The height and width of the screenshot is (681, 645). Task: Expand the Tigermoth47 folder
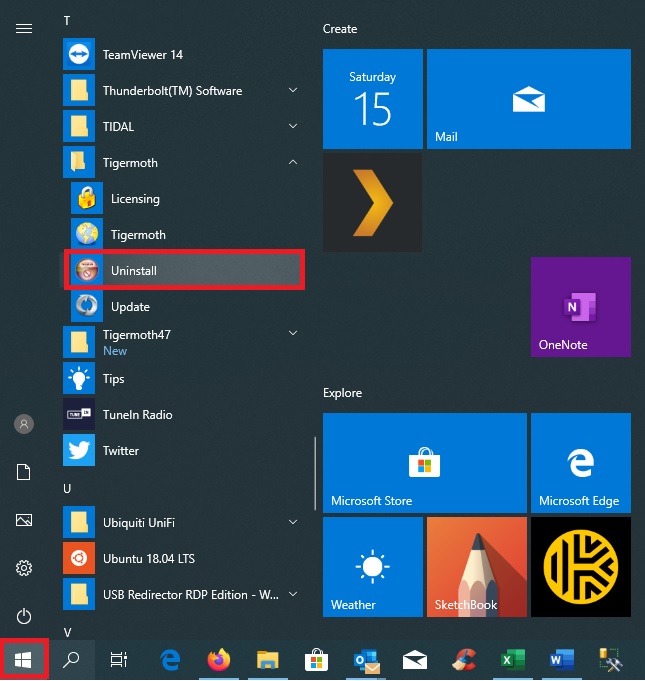(x=181, y=342)
